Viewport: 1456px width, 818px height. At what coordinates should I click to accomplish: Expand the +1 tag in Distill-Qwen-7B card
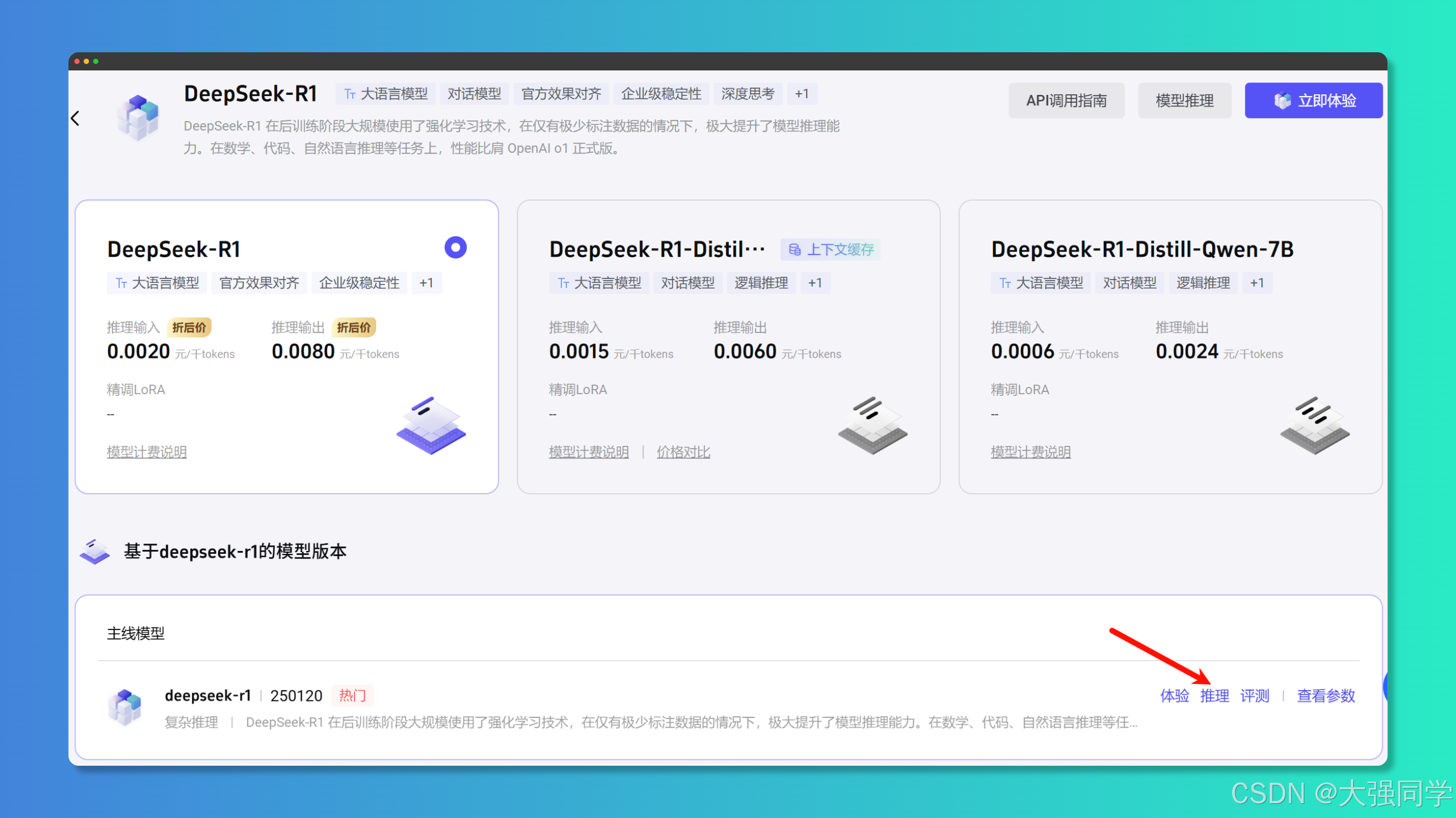(x=1257, y=283)
